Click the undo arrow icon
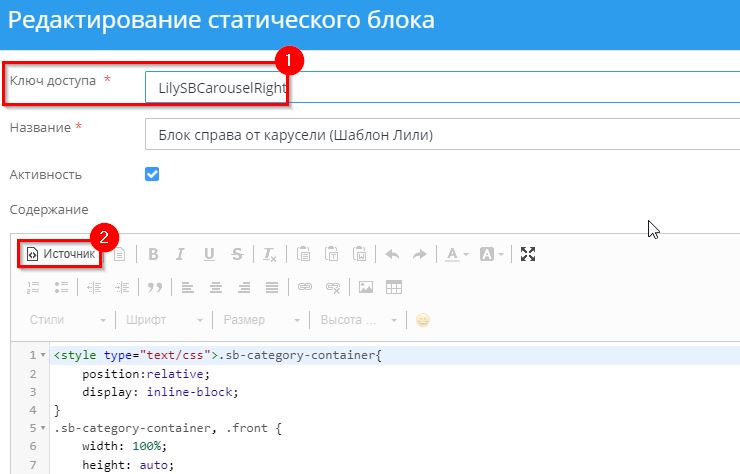This screenshot has width=740, height=474. [x=392, y=254]
